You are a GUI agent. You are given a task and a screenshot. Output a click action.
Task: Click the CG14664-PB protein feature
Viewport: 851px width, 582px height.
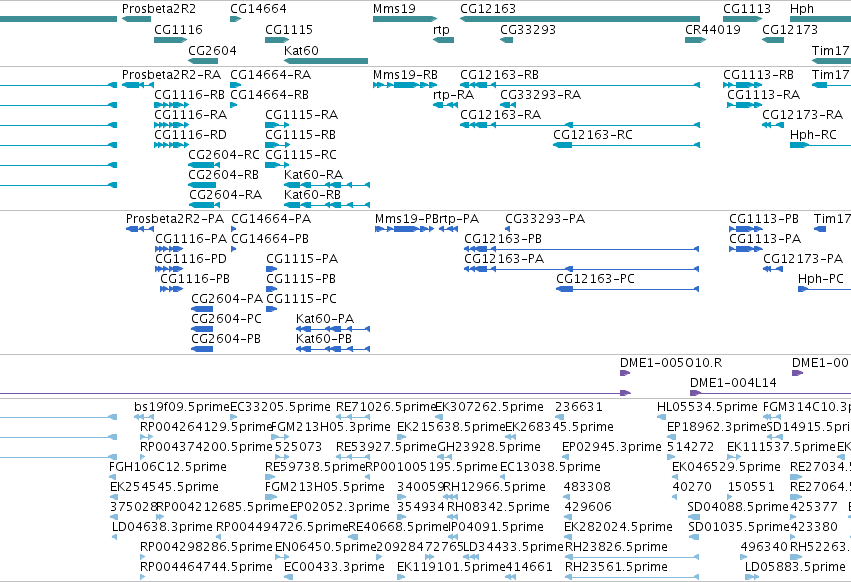pyautogui.click(x=234, y=249)
